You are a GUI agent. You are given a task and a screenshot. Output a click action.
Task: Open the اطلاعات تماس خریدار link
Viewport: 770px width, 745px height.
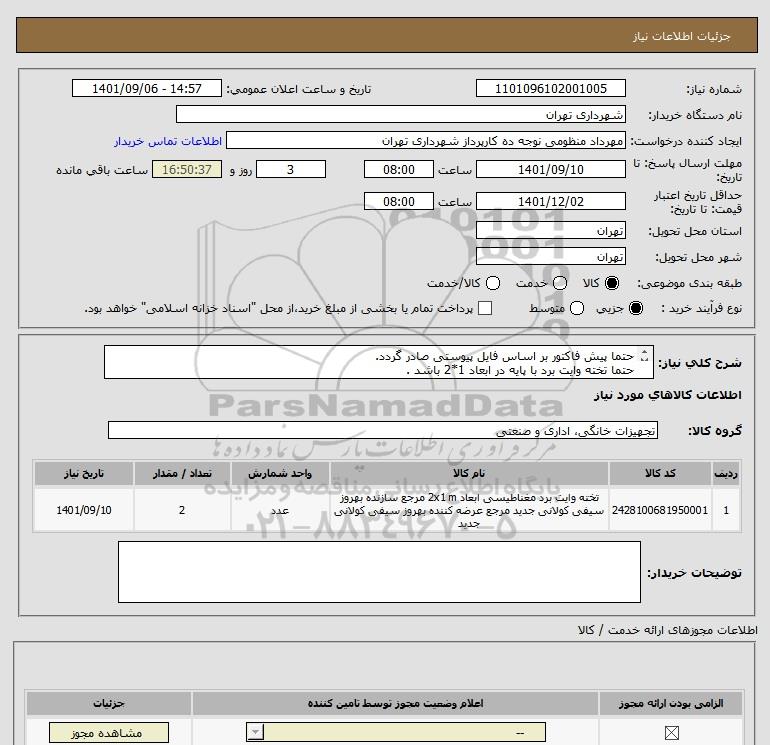tap(168, 141)
